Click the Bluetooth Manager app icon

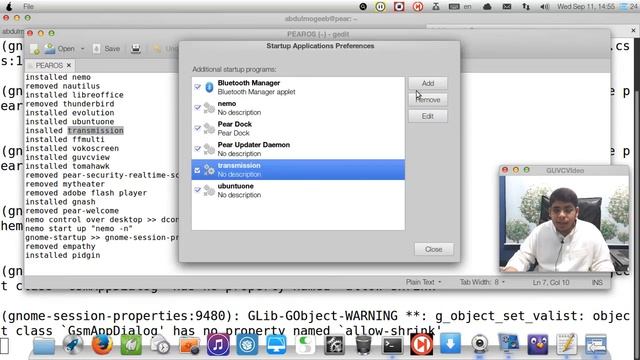coord(209,87)
